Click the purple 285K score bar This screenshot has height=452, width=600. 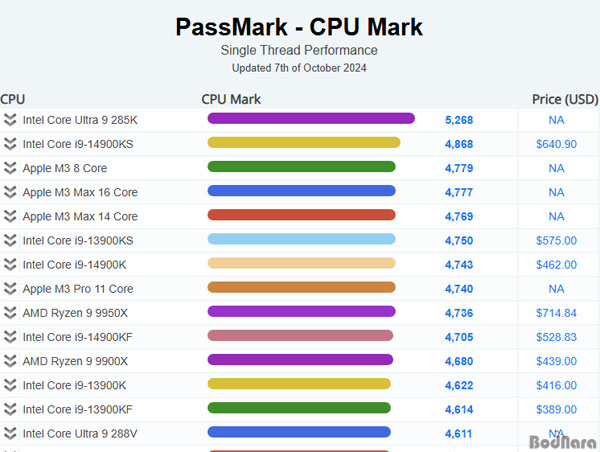311,118
